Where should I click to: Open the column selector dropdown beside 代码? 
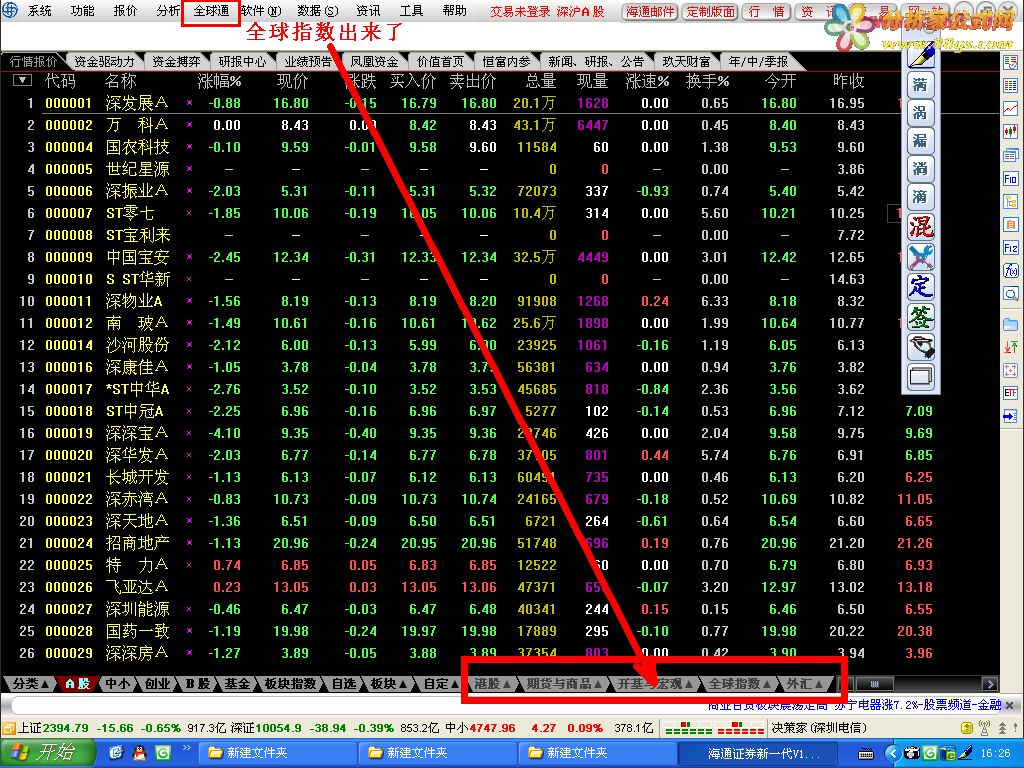coord(23,80)
